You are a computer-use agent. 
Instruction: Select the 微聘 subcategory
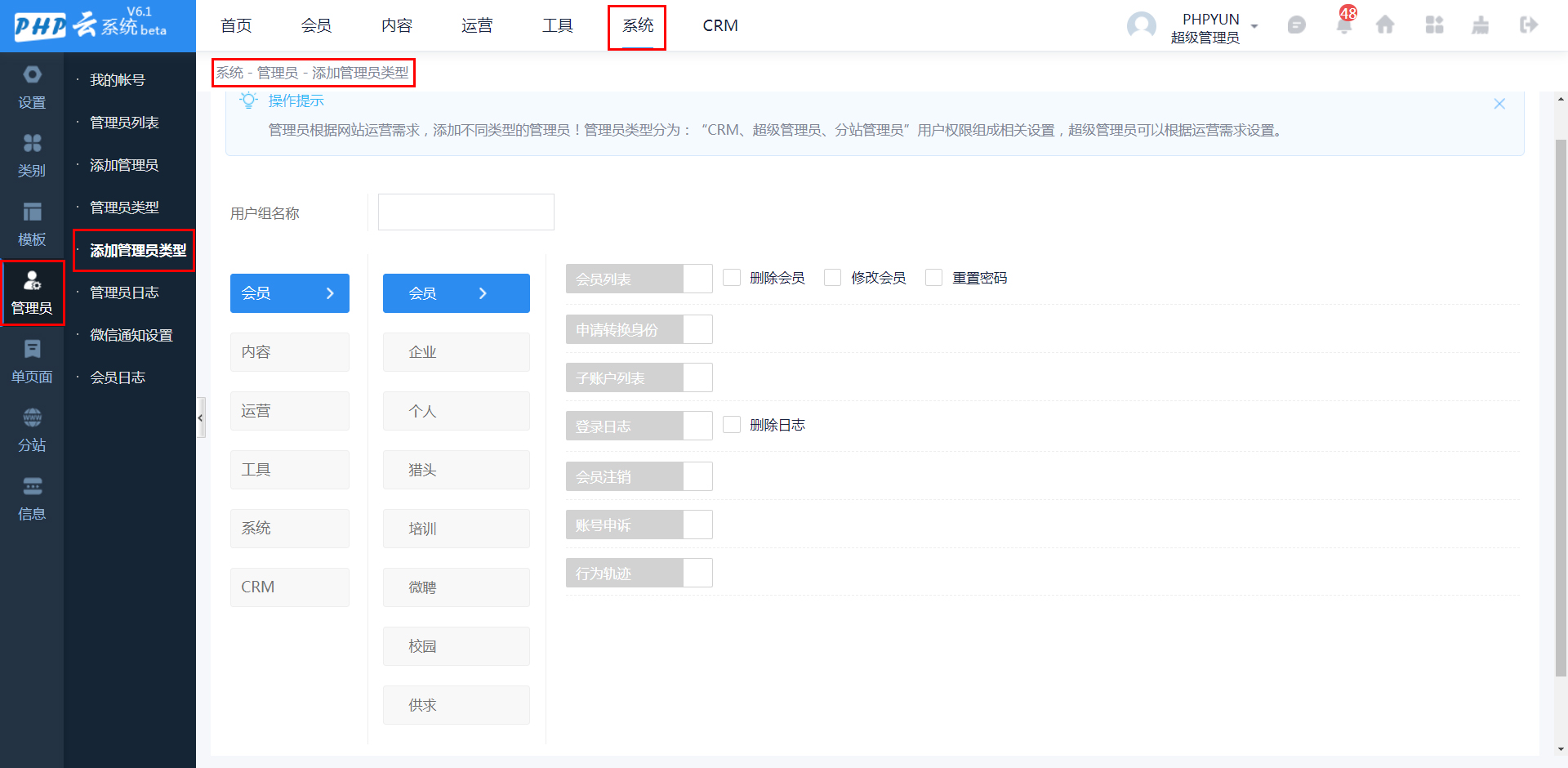pos(457,587)
